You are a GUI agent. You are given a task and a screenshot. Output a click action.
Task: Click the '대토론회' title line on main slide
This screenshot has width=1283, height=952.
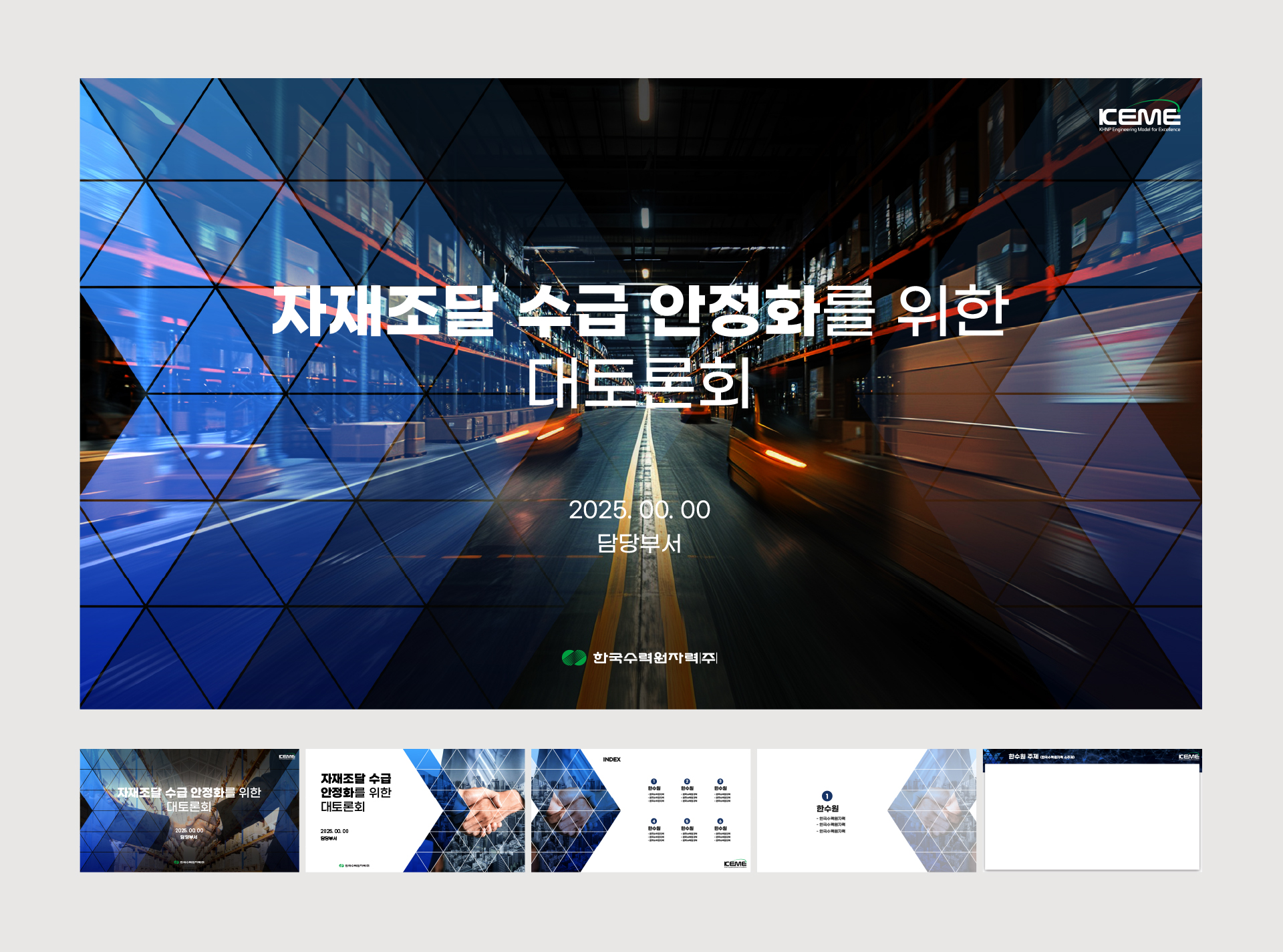[639, 383]
